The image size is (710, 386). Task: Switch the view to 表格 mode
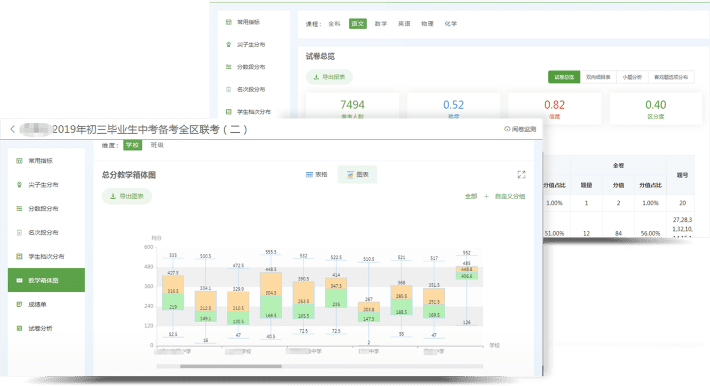pyautogui.click(x=317, y=174)
